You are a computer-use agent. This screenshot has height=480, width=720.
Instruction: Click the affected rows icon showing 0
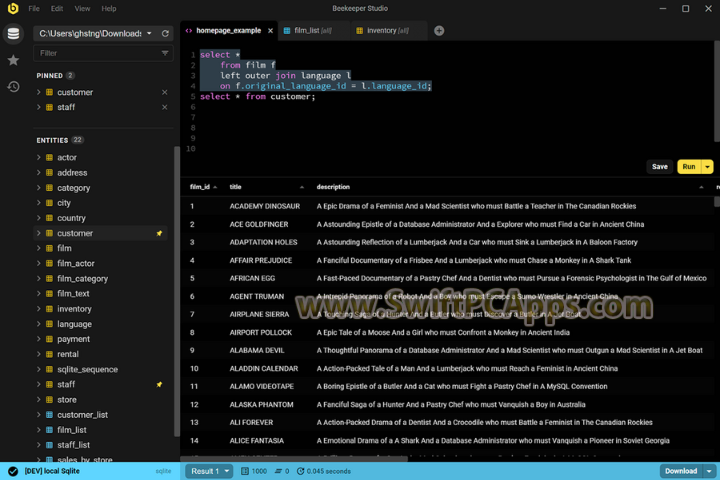(278, 471)
